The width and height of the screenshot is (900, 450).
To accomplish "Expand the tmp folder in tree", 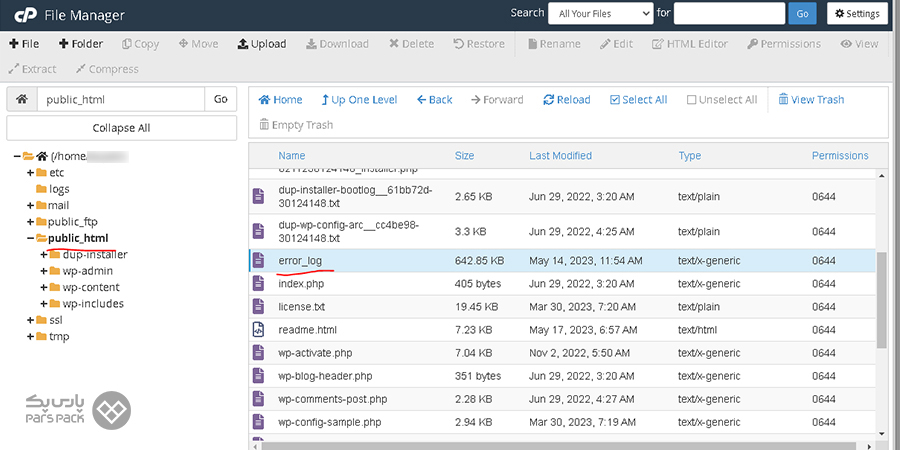I will [x=30, y=336].
